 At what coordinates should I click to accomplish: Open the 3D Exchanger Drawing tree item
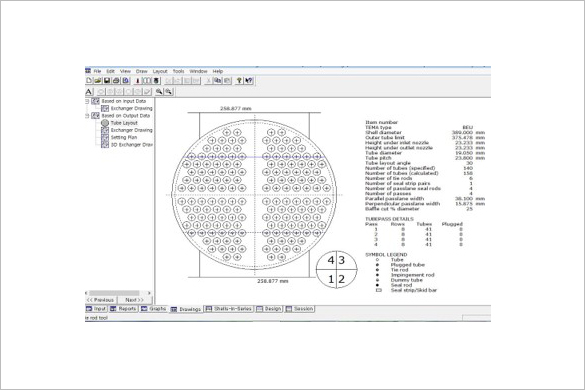click(131, 145)
